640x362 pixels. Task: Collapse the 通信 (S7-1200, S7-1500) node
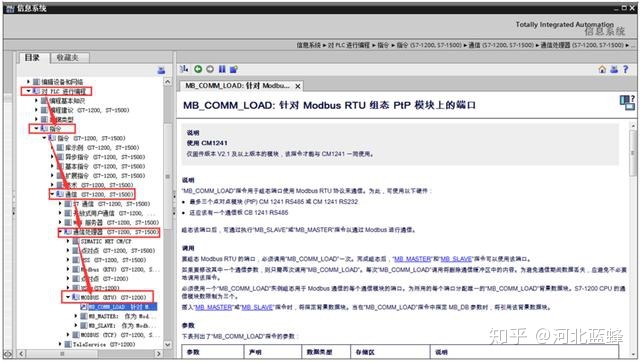(x=52, y=194)
